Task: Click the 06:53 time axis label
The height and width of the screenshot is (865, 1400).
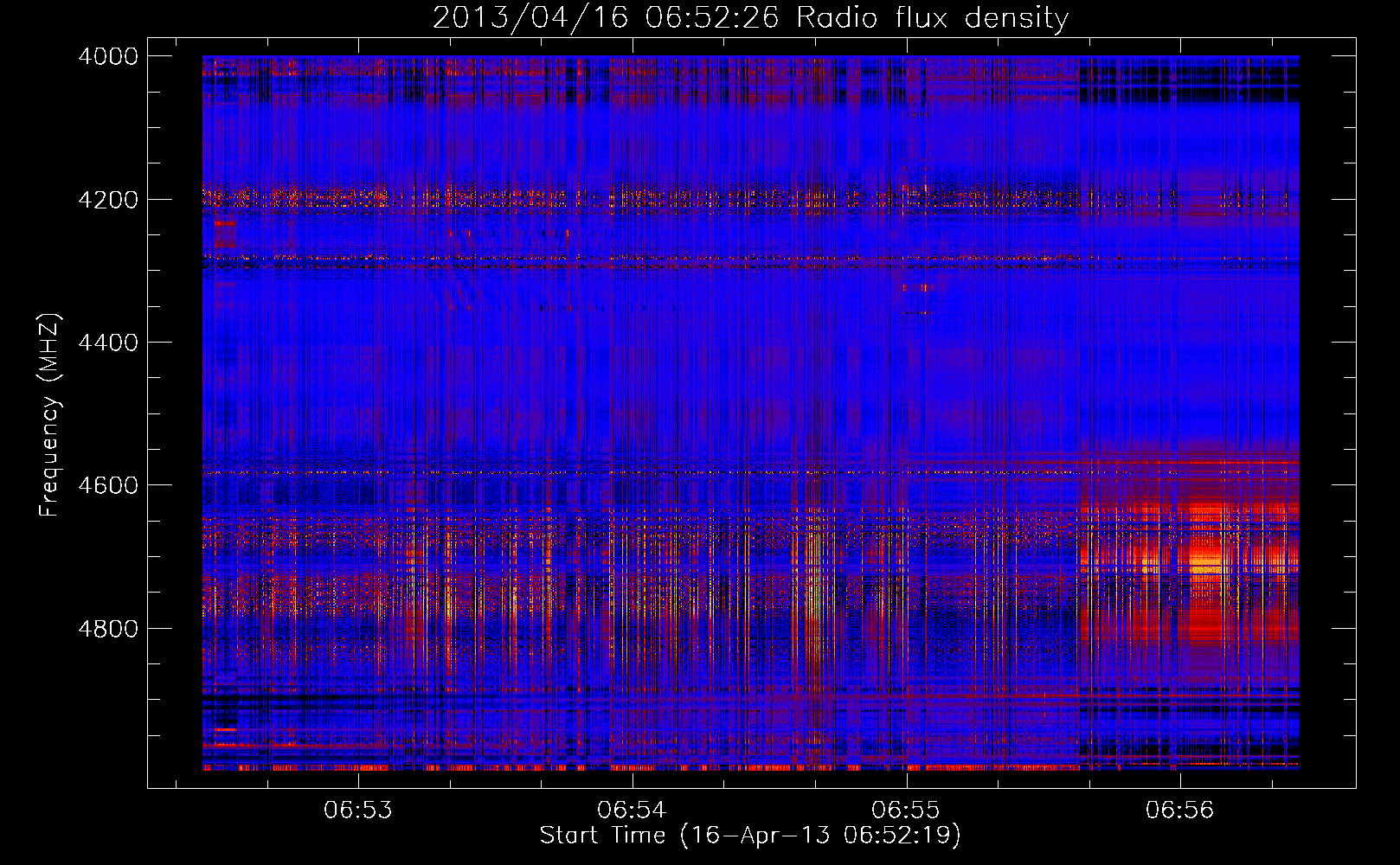Action: click(357, 810)
